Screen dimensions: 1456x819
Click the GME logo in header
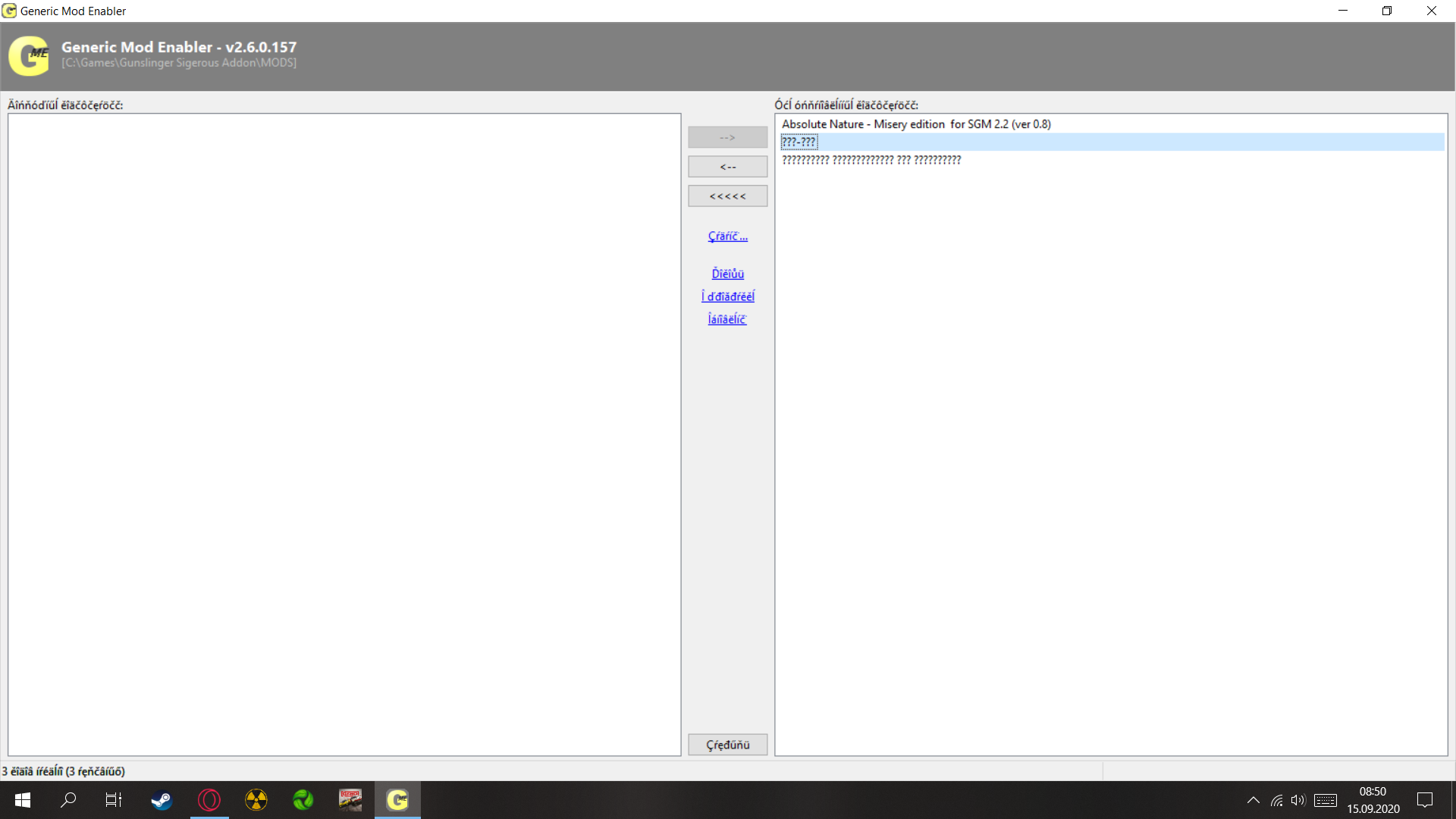pos(30,55)
